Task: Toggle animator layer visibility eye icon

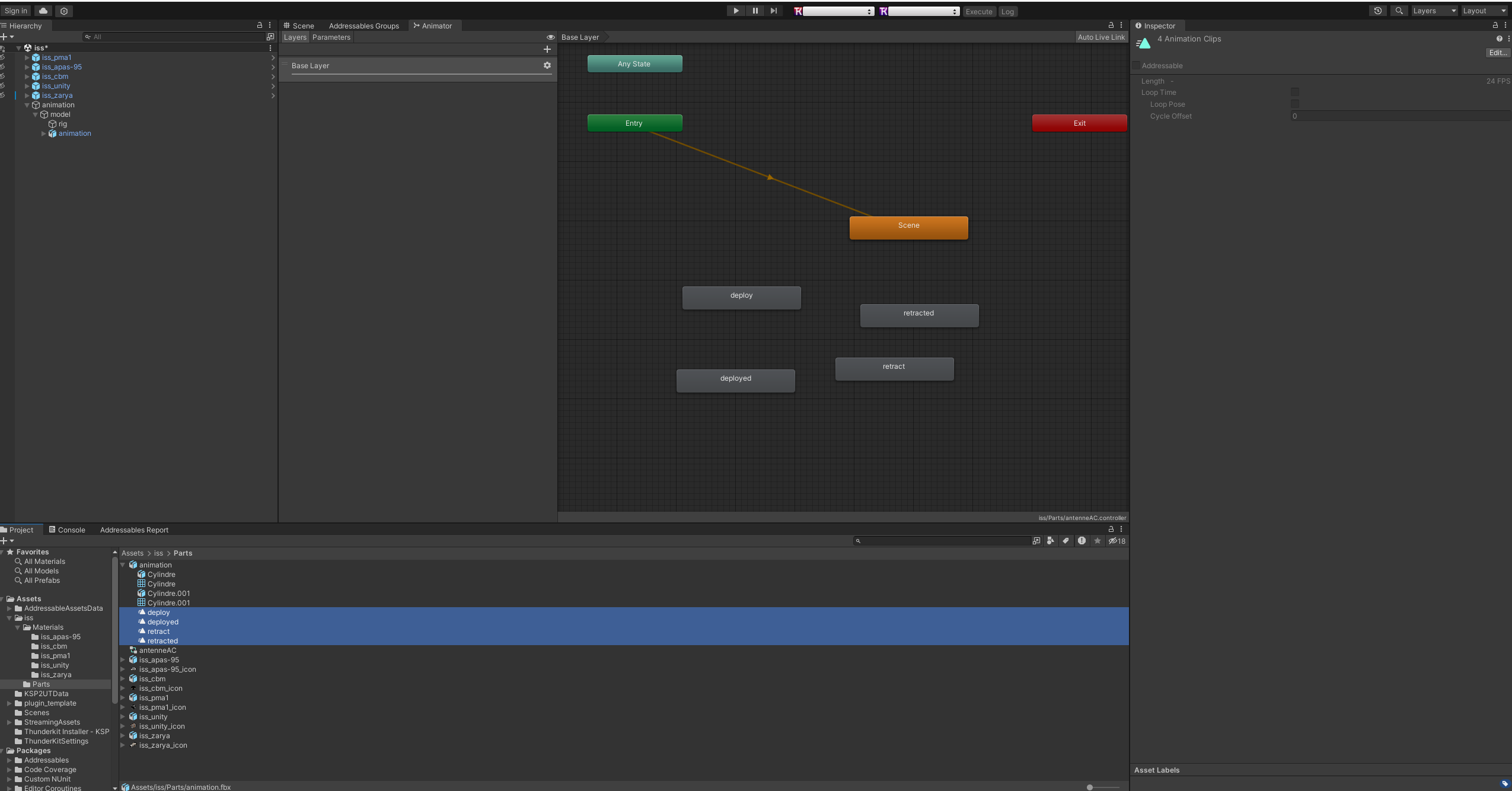Action: [x=550, y=37]
